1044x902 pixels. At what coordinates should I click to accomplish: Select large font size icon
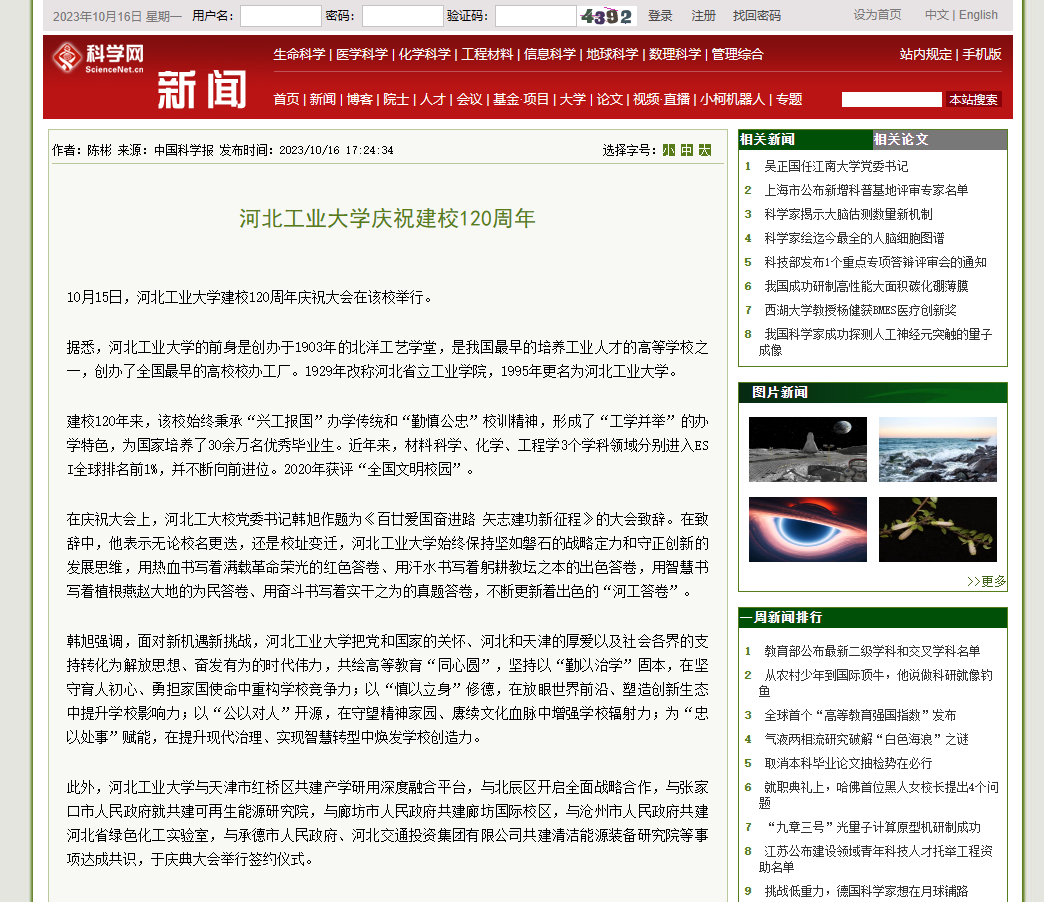point(705,150)
